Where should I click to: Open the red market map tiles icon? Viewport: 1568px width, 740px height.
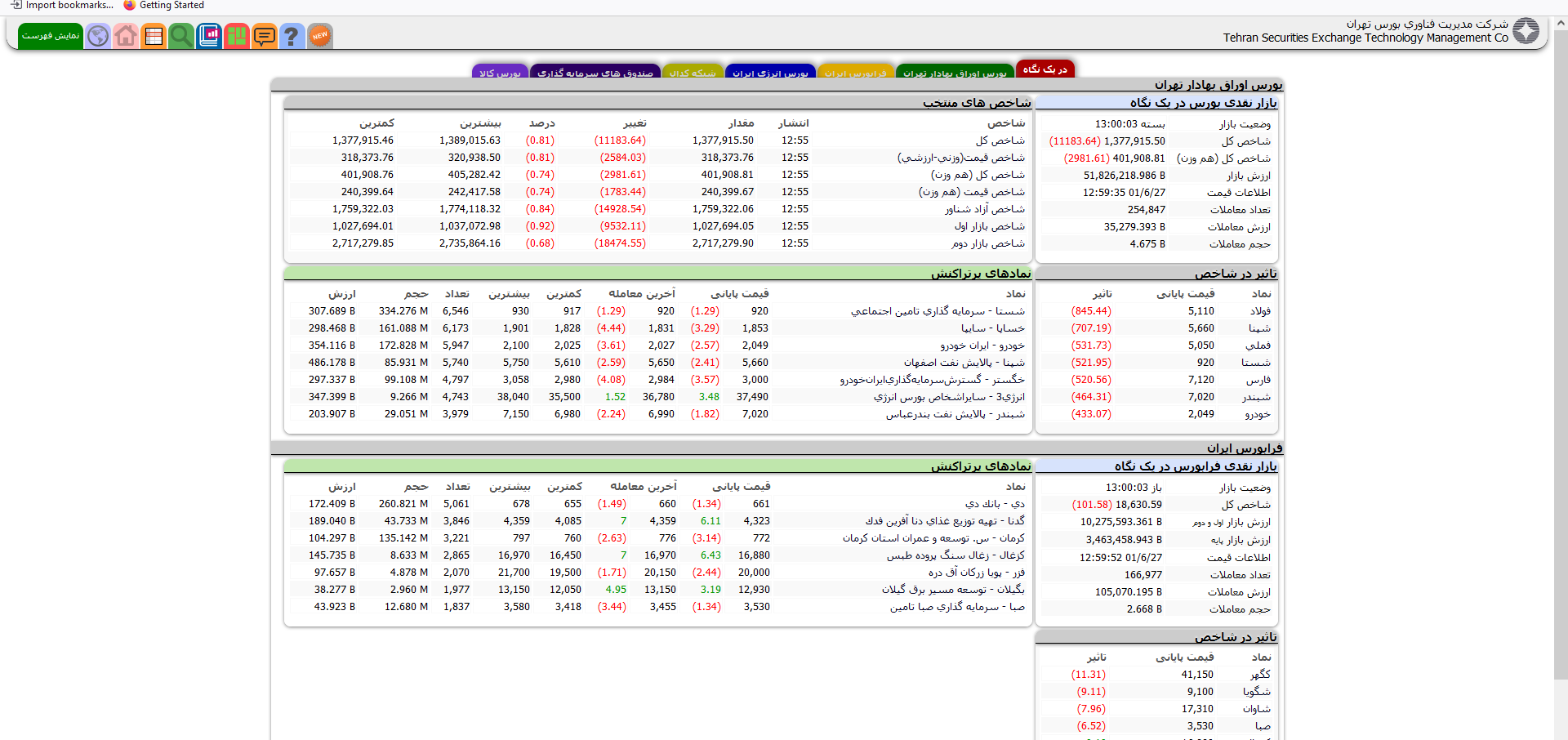(x=237, y=36)
